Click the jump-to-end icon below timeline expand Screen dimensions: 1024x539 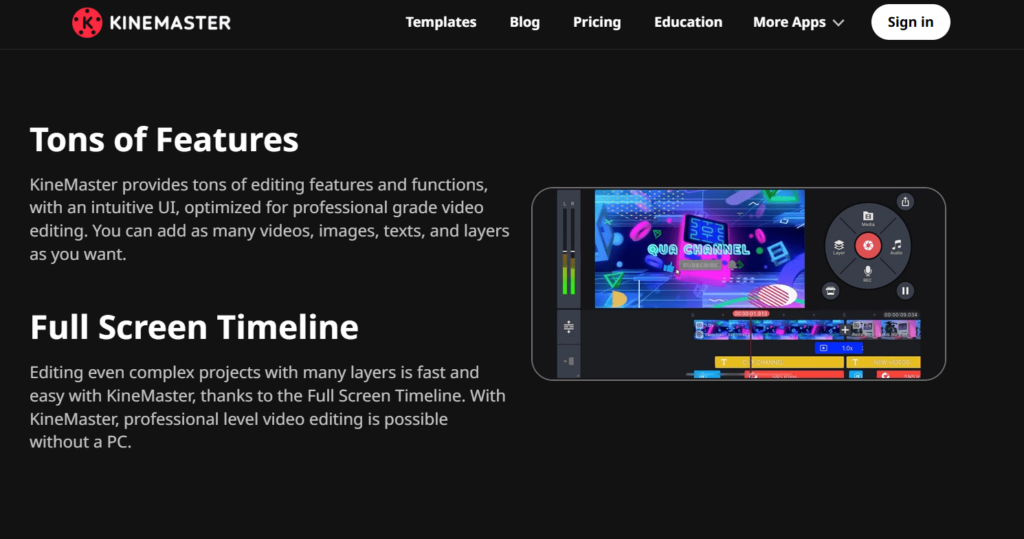[569, 361]
